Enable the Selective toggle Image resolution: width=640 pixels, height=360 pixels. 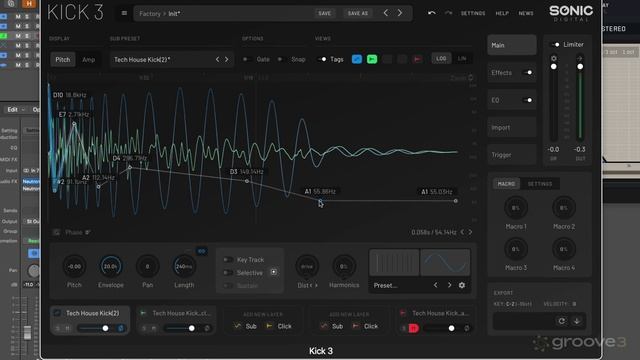tap(228, 273)
